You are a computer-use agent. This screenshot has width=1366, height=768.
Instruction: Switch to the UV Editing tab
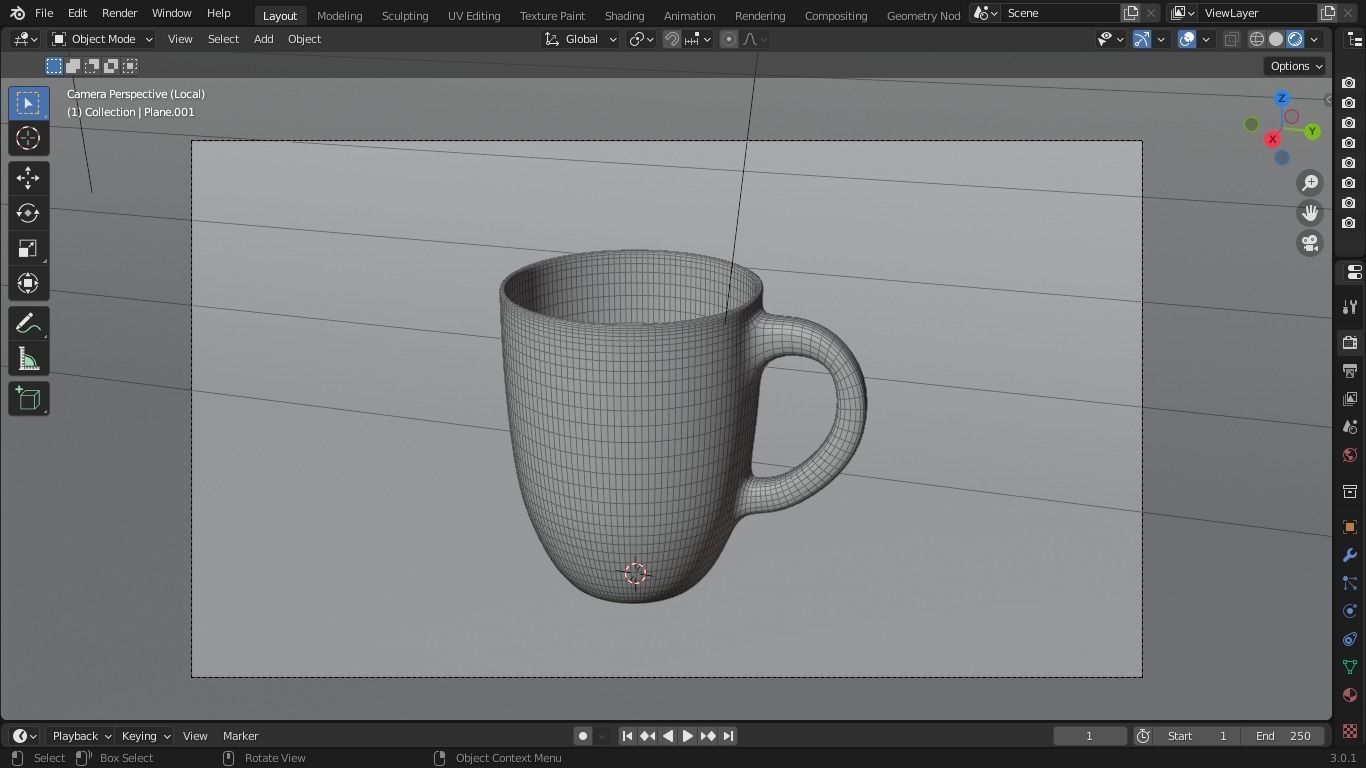click(x=474, y=15)
